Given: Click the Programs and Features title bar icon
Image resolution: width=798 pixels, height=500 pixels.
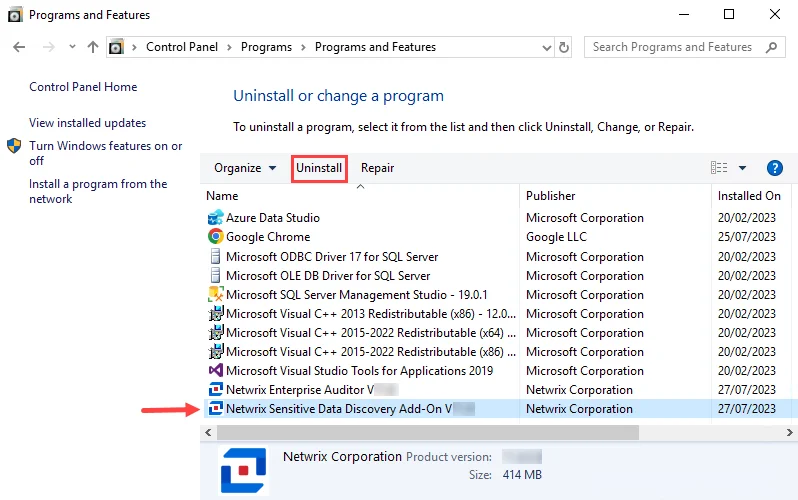Looking at the screenshot, I should (15, 15).
